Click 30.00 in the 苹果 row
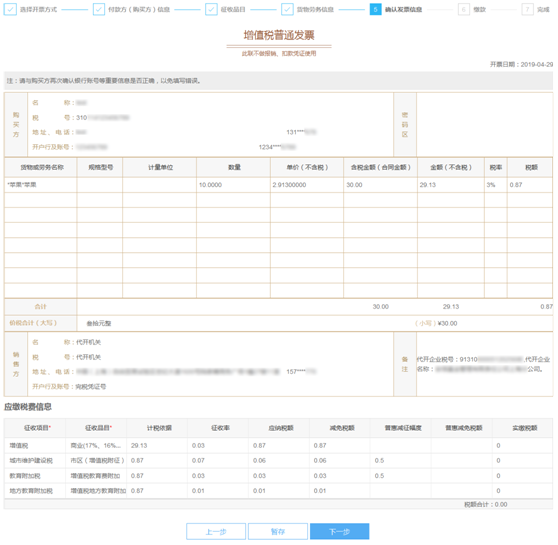This screenshot has height=545, width=558. 354,185
